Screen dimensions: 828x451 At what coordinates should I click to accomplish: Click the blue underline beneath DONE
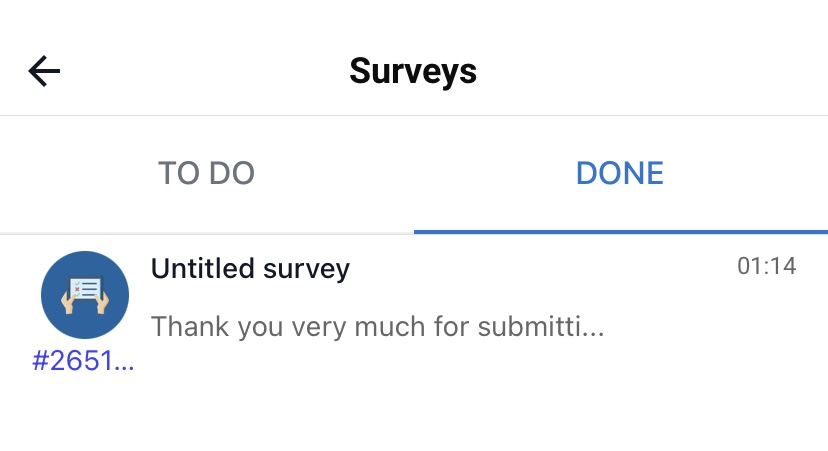tap(620, 231)
